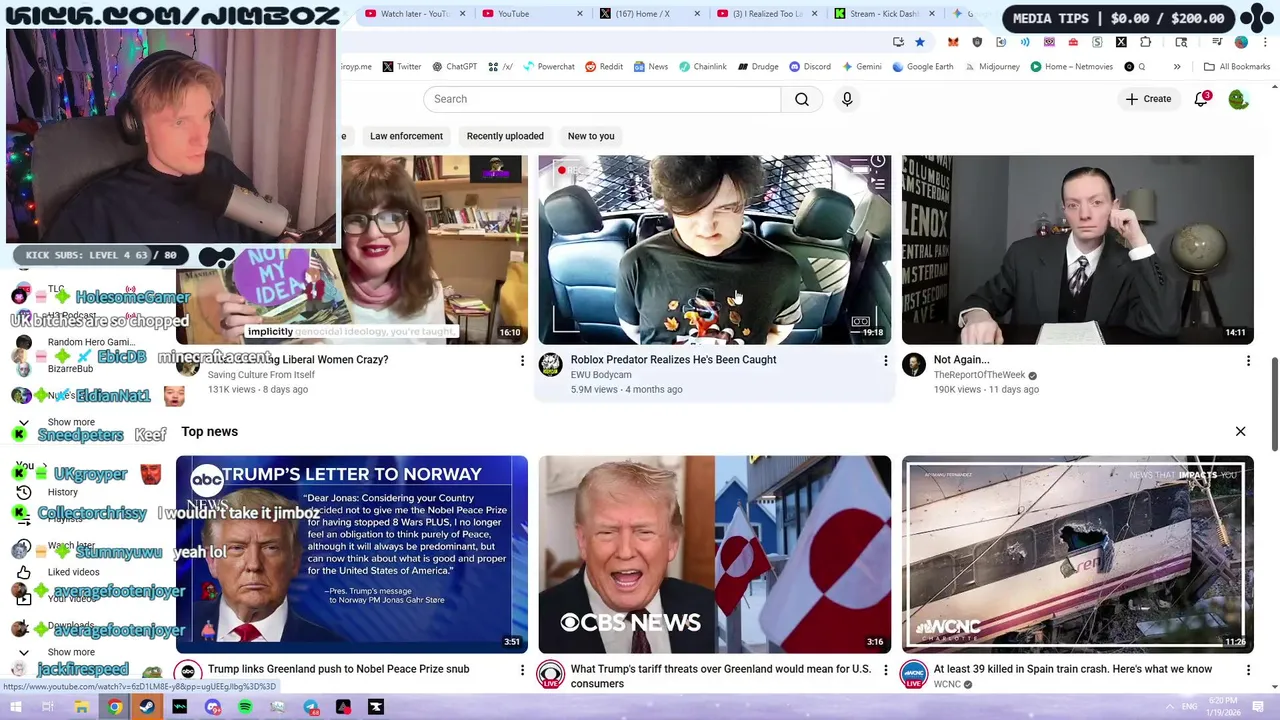This screenshot has height=720, width=1280.
Task: Open the Roblox Predator video thumbnail
Action: [714, 250]
